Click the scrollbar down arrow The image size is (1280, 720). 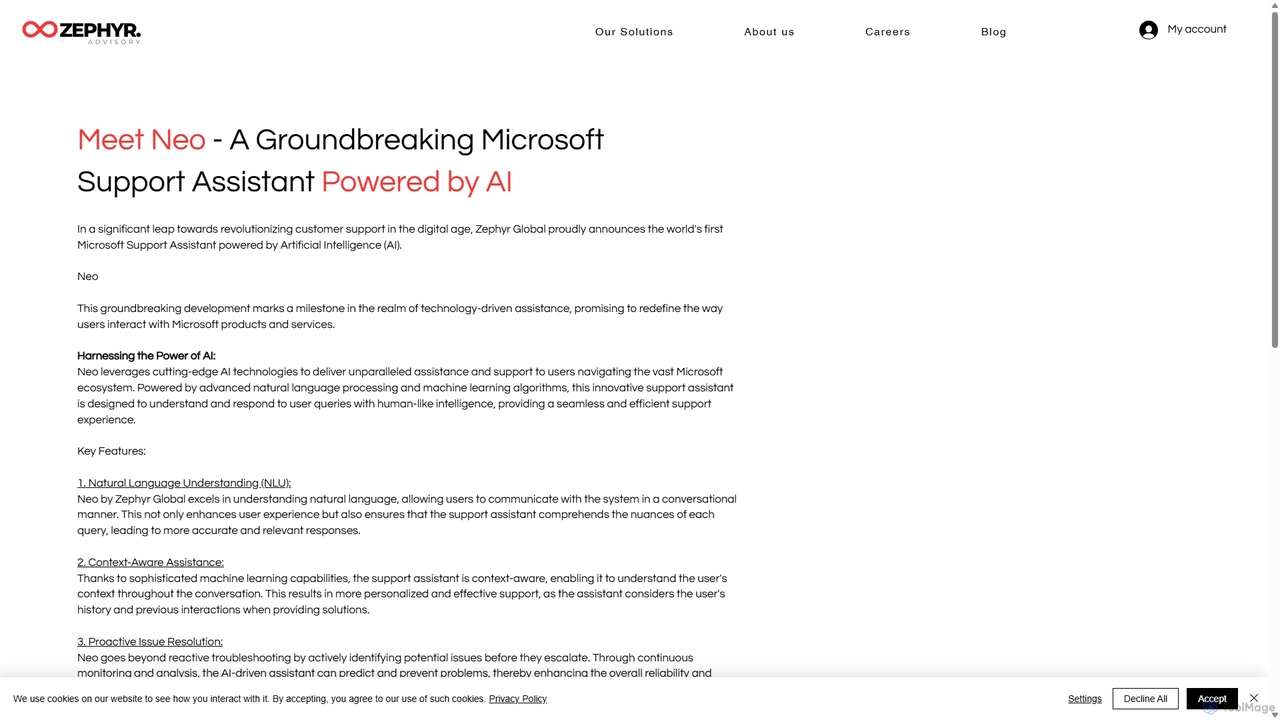1274,714
